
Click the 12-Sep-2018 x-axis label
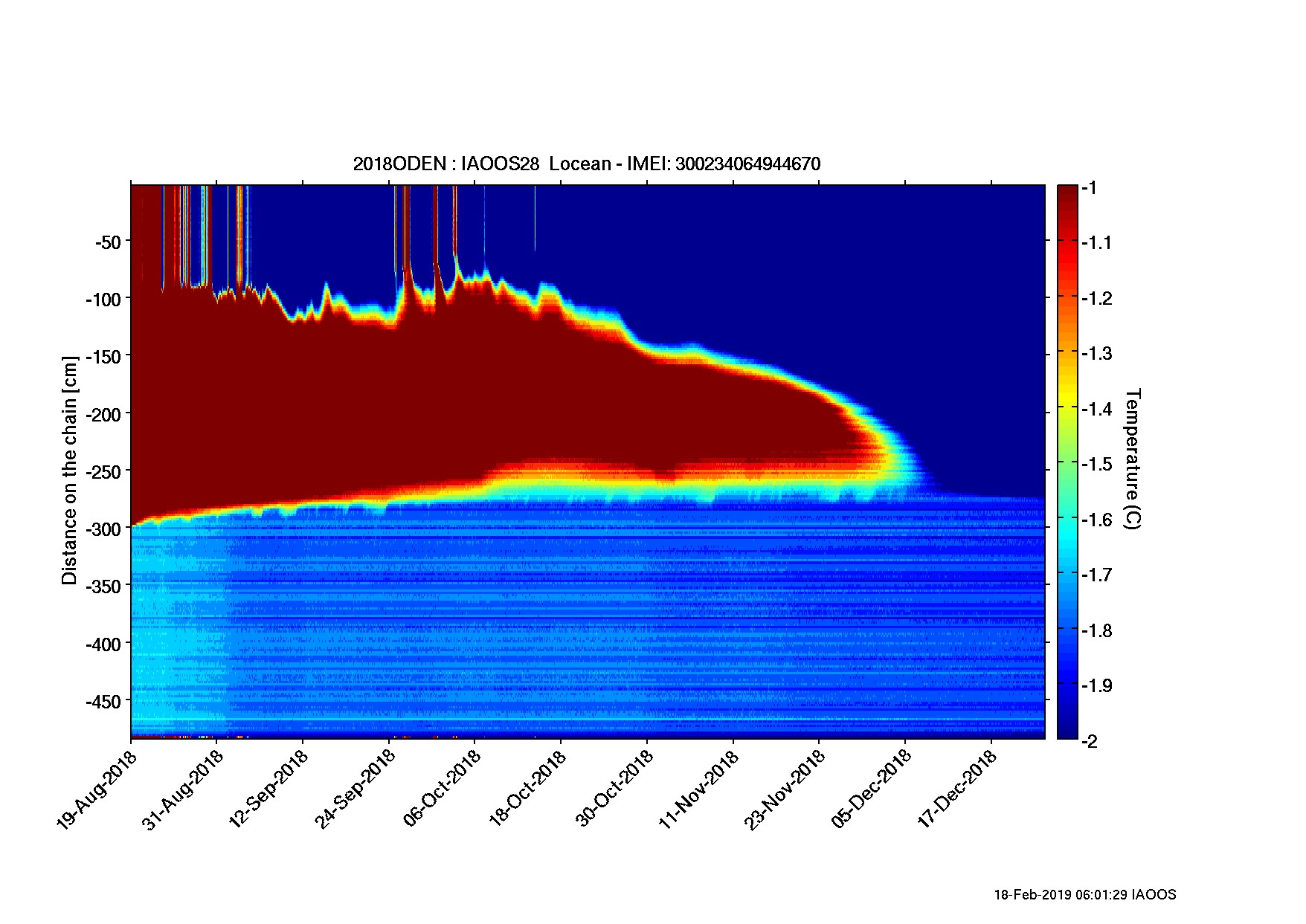click(268, 789)
